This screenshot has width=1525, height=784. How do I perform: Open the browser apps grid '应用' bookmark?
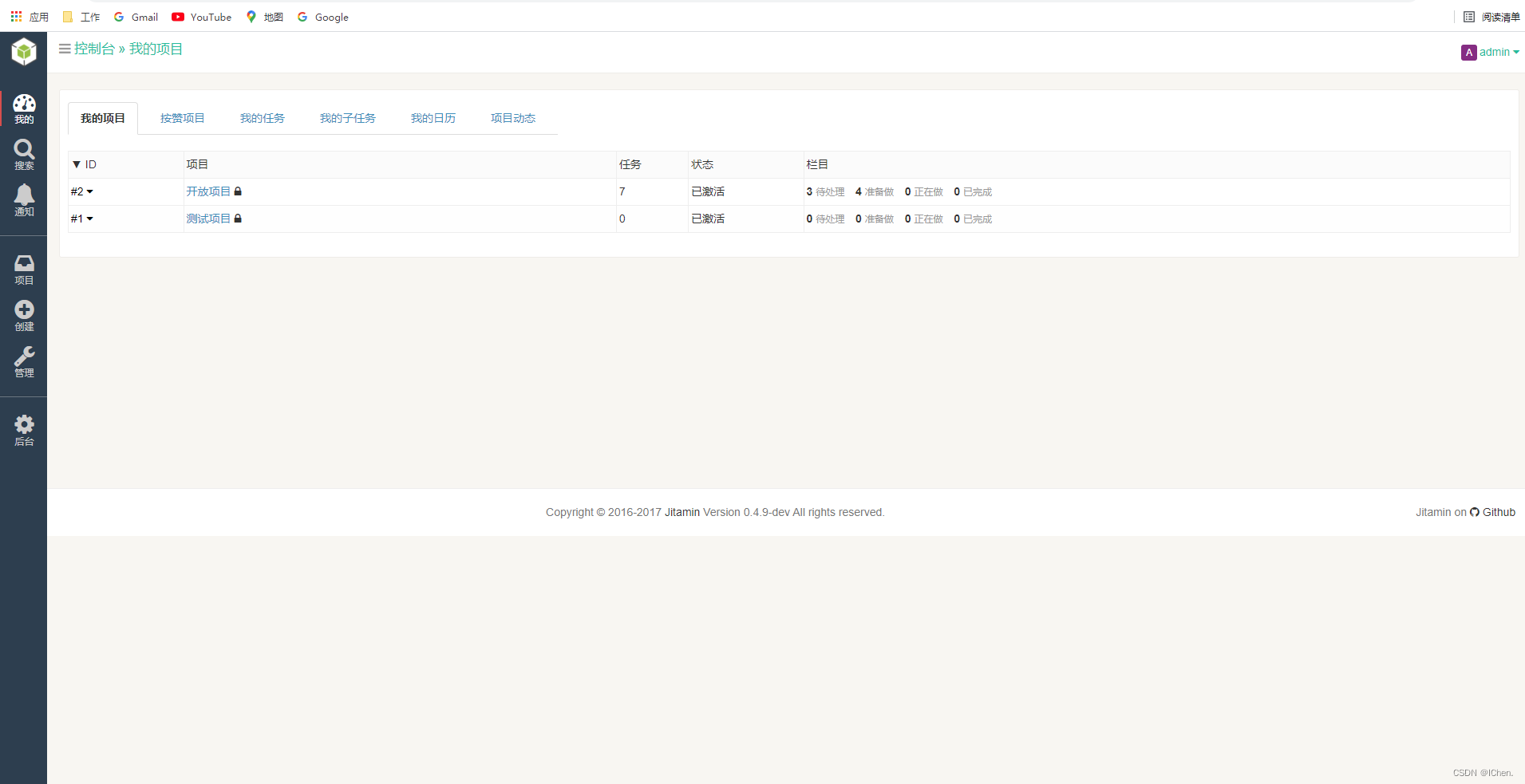[30, 17]
